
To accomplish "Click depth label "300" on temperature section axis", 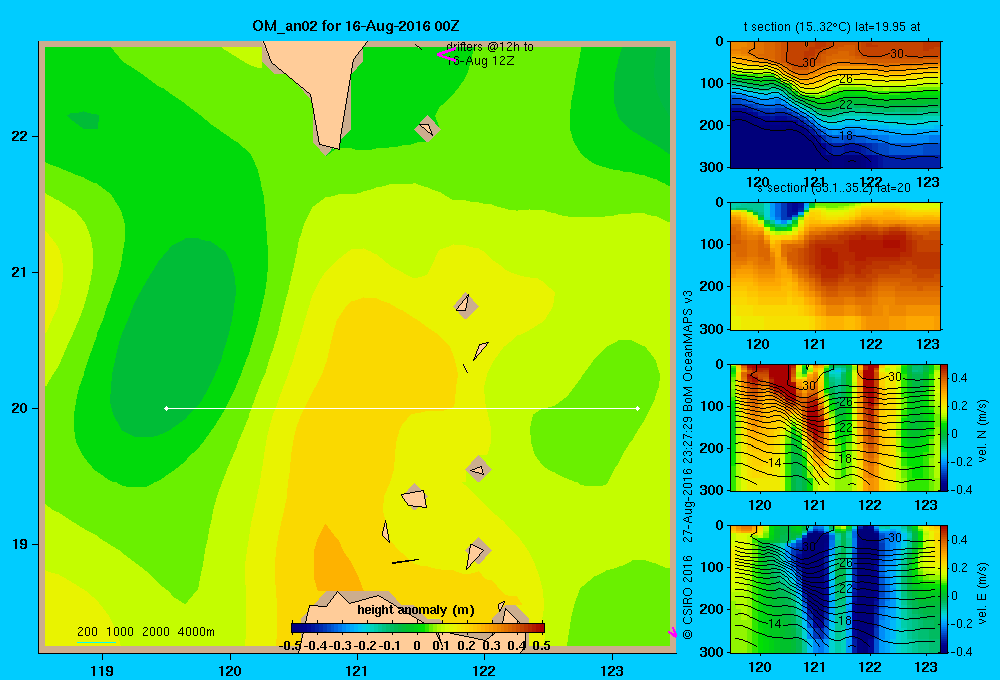I will point(712,167).
